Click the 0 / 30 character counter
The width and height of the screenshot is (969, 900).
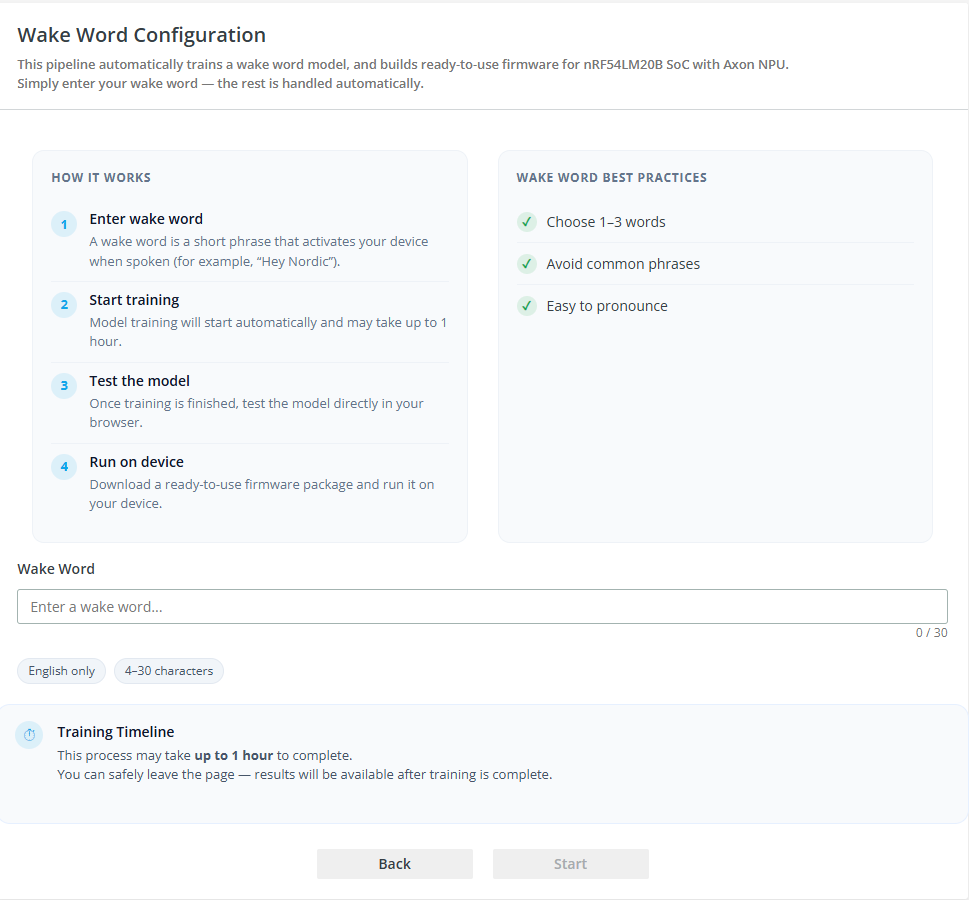tap(931, 633)
